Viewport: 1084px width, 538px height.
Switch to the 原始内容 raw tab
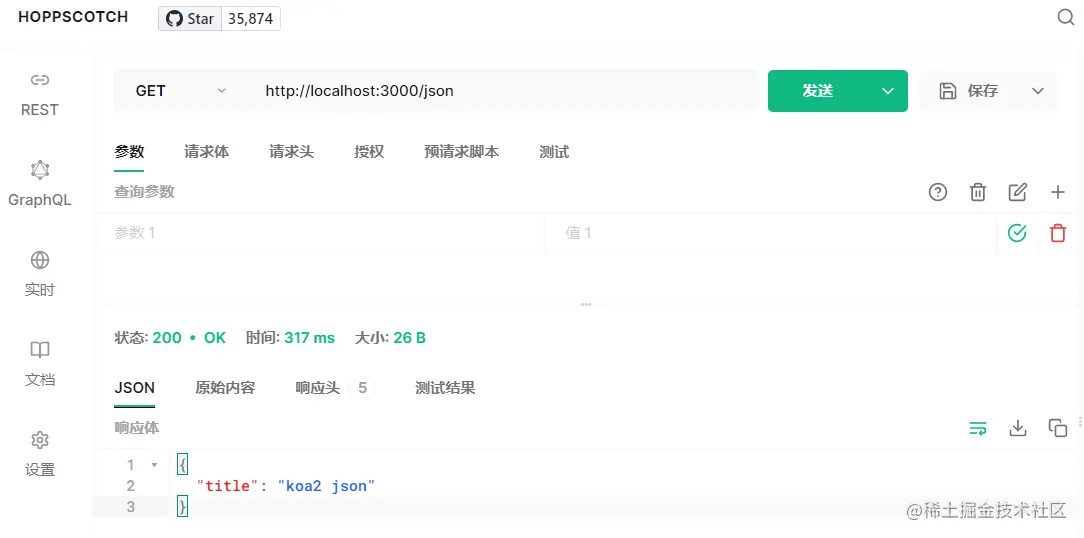[x=225, y=388]
